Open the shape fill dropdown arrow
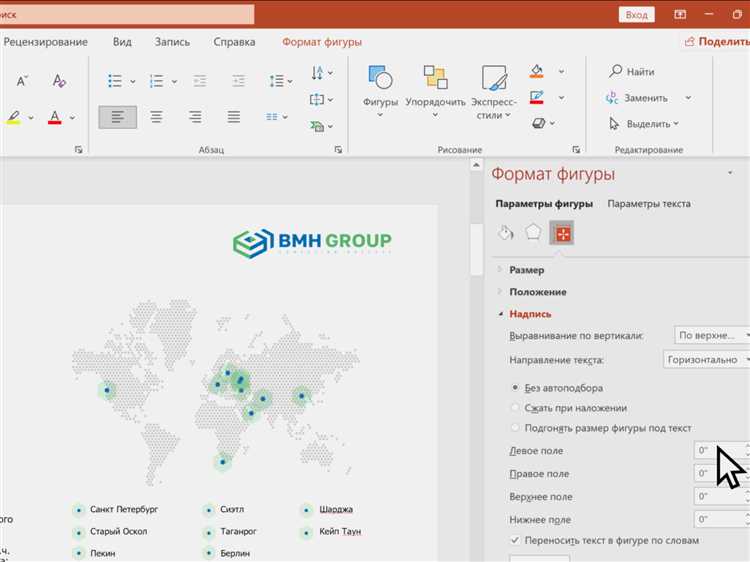This screenshot has height=562, width=750. pos(562,72)
